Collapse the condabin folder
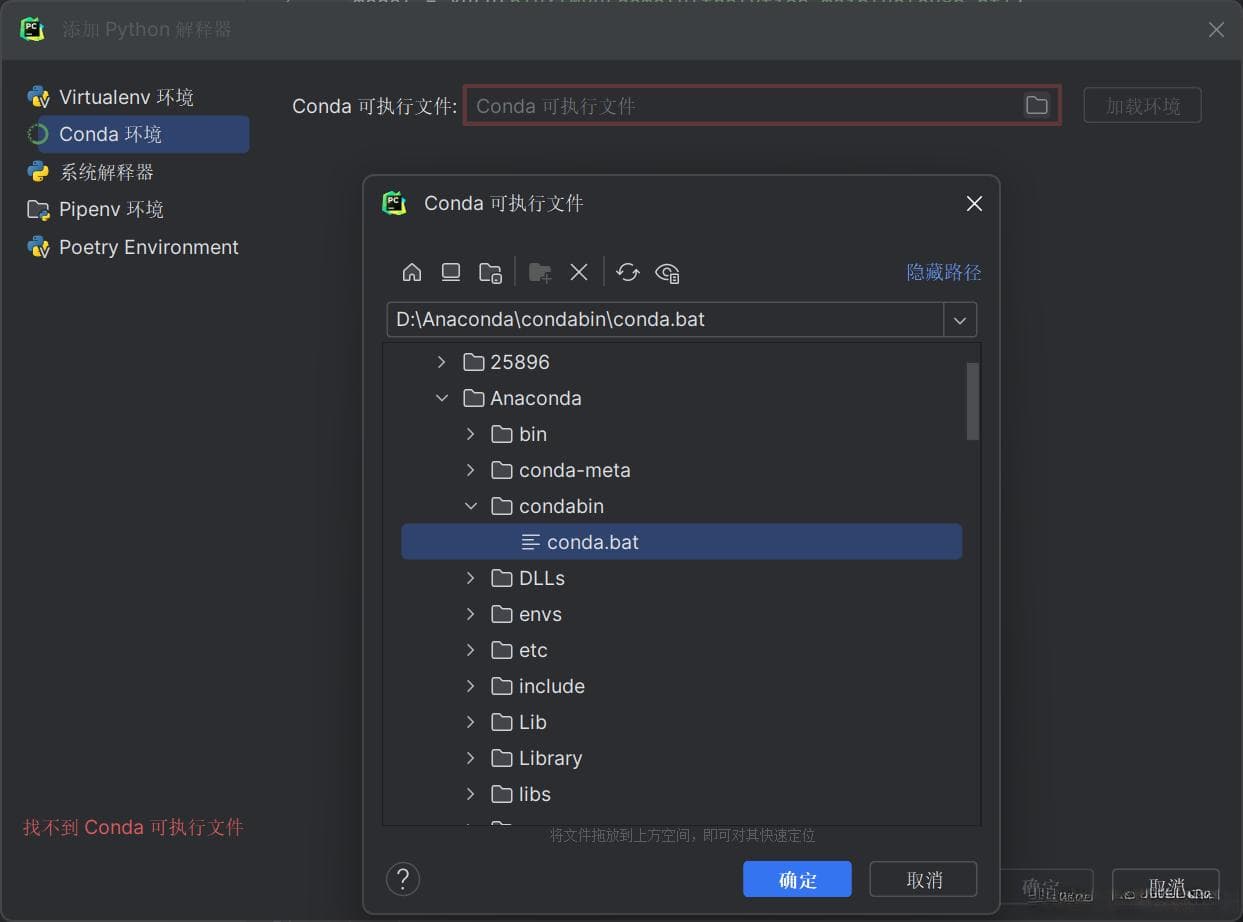Screen dimensions: 1243x922 coord(471,506)
